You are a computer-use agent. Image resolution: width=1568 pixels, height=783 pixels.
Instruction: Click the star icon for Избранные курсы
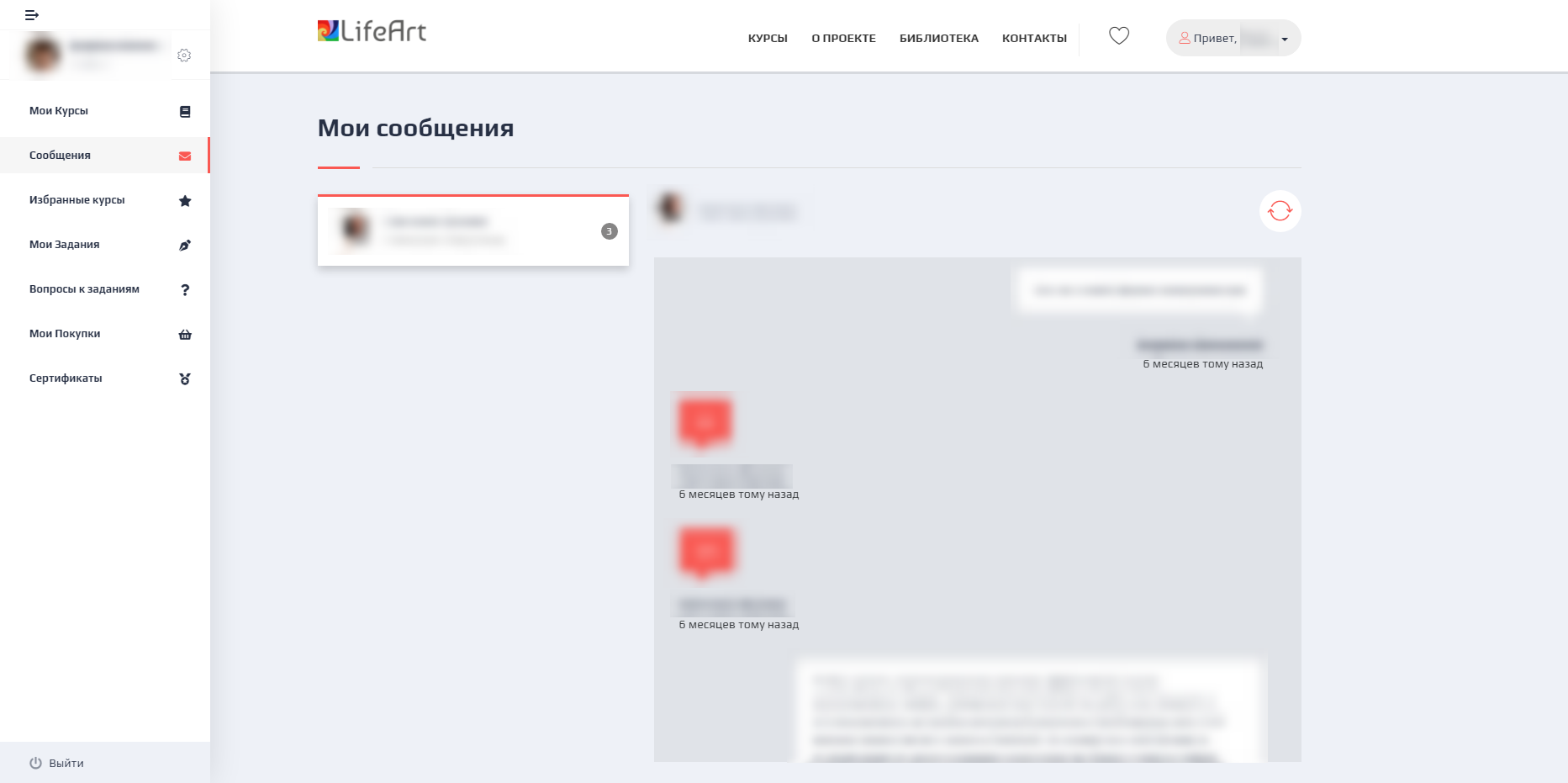pos(185,201)
